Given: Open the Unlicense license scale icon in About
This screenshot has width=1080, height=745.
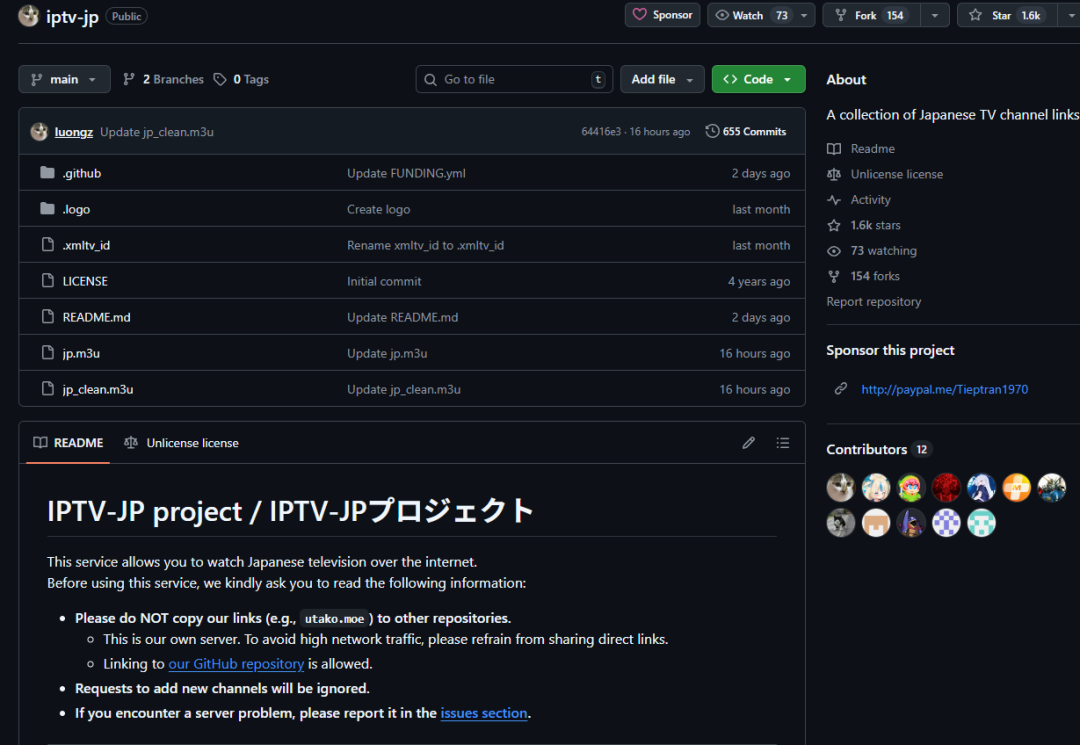Looking at the screenshot, I should coord(833,174).
